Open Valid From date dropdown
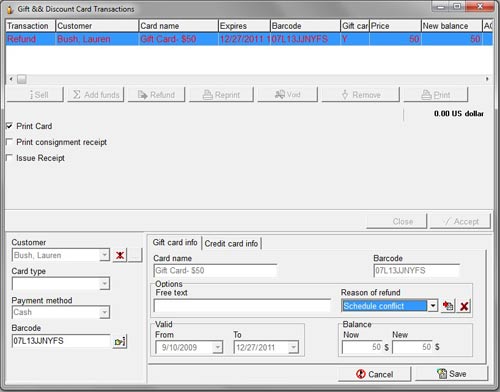This screenshot has width=500, height=392. (217, 347)
